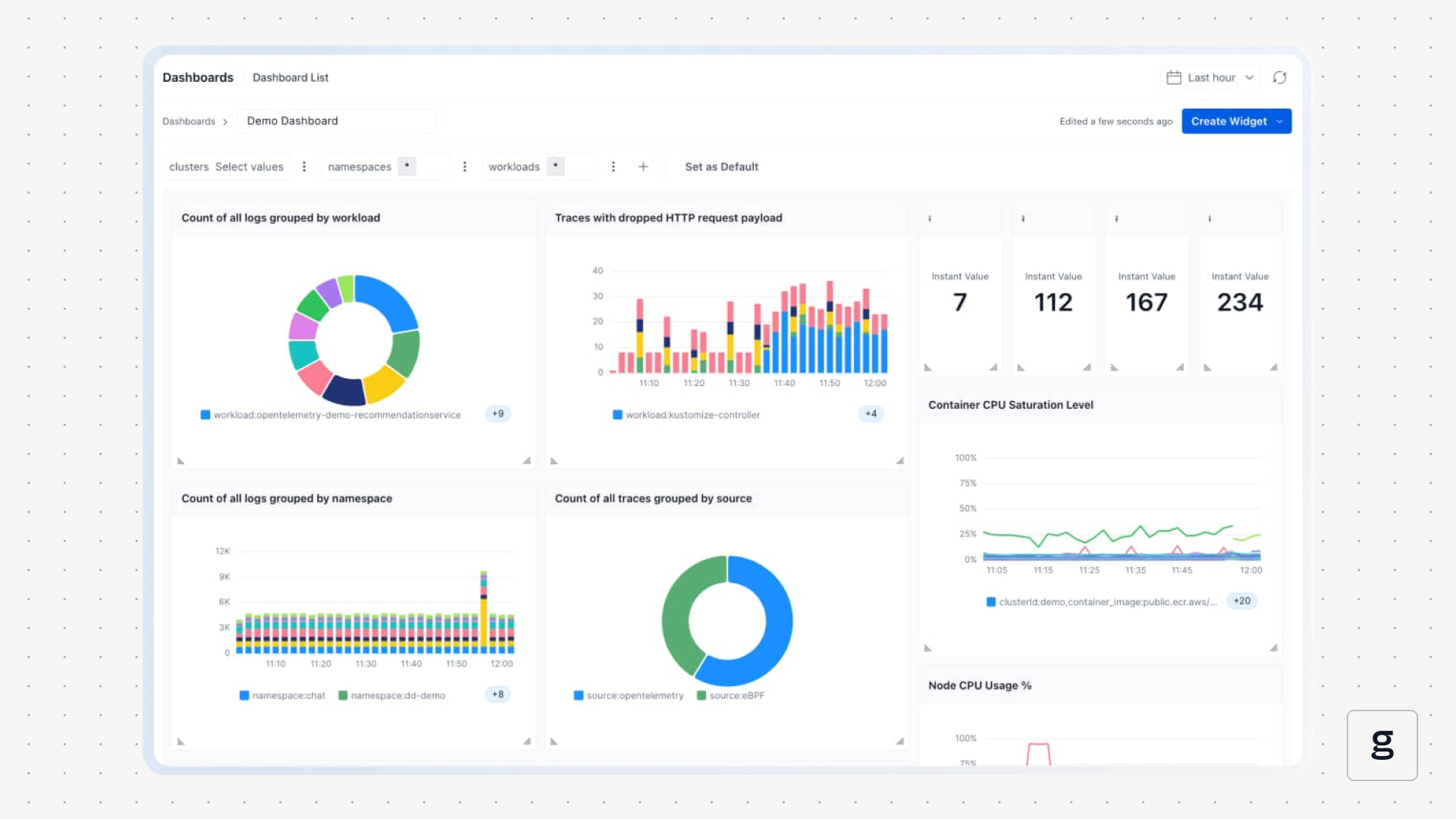
Task: Expand the +9 hidden workload legends
Action: [497, 414]
